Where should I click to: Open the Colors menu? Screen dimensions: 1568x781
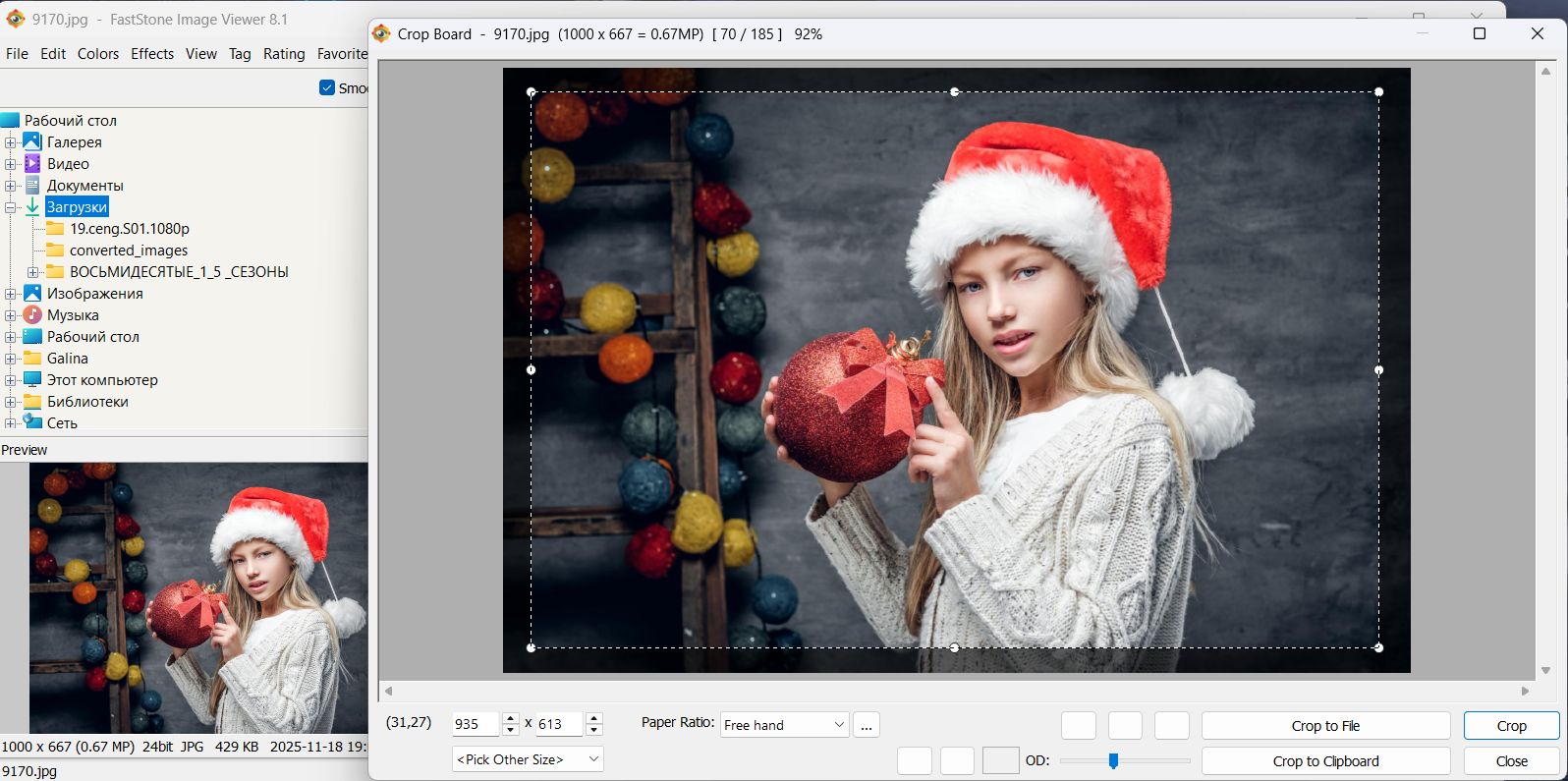pyautogui.click(x=98, y=54)
